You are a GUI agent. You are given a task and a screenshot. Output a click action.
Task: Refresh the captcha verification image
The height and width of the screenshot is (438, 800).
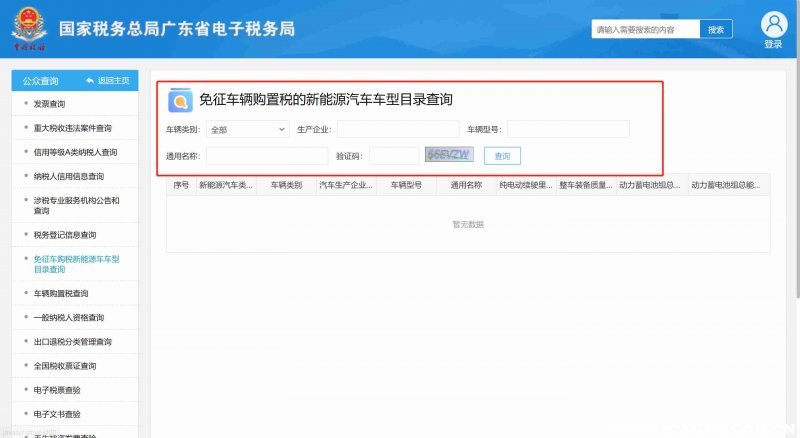448,155
